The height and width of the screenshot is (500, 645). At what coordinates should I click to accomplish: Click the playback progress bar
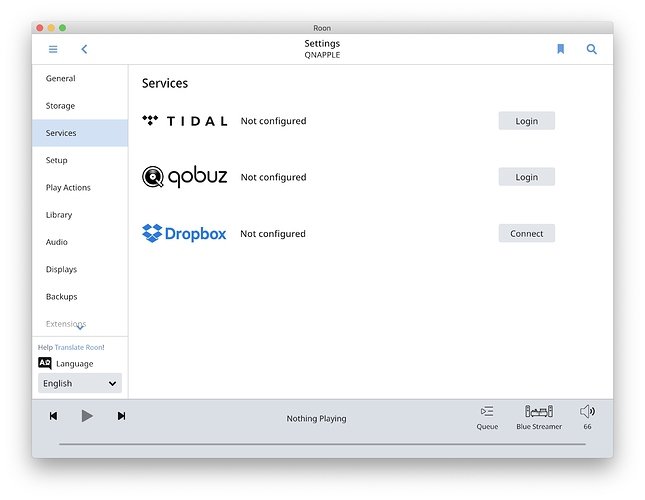click(x=322, y=444)
